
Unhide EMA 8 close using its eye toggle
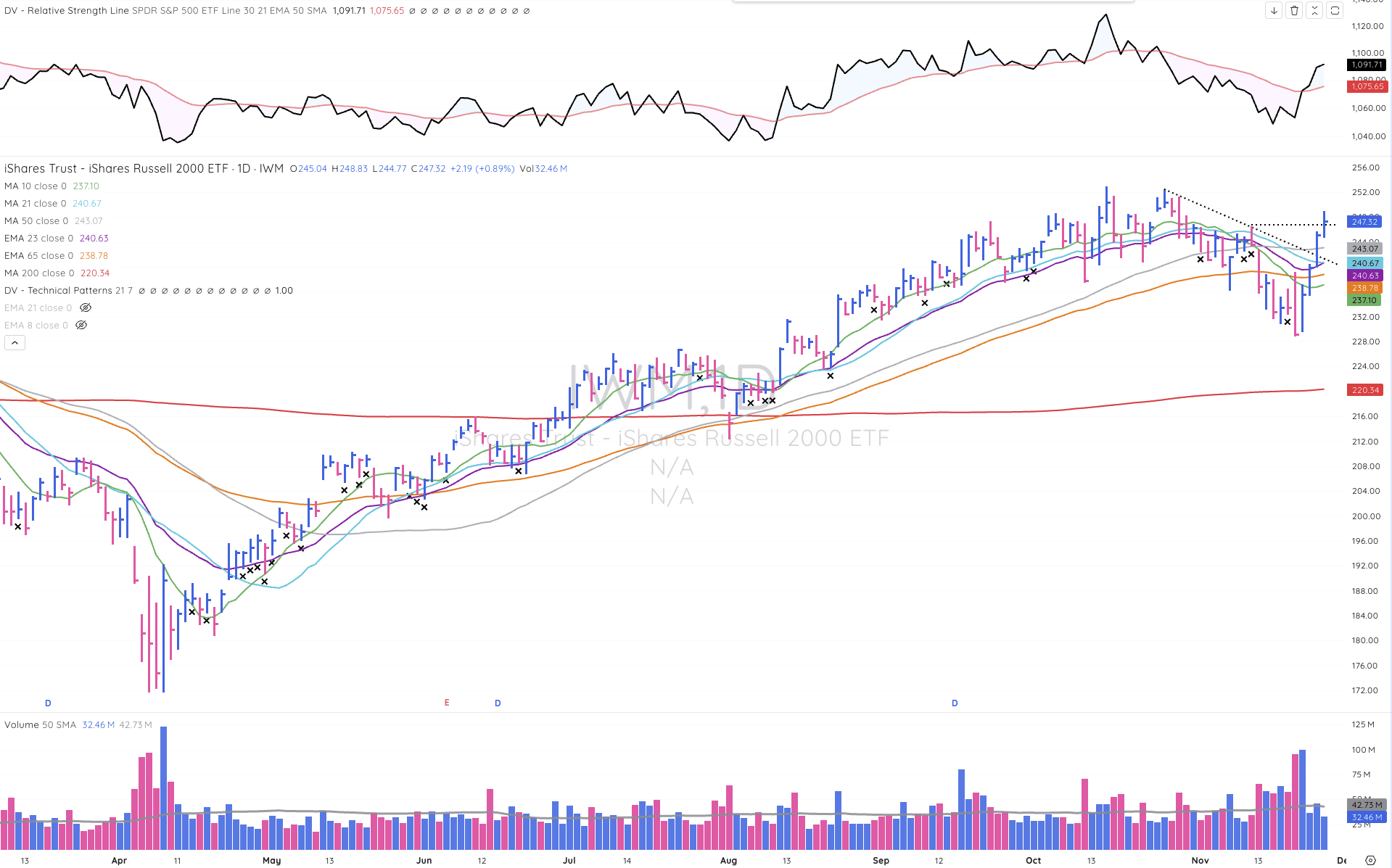(x=81, y=324)
